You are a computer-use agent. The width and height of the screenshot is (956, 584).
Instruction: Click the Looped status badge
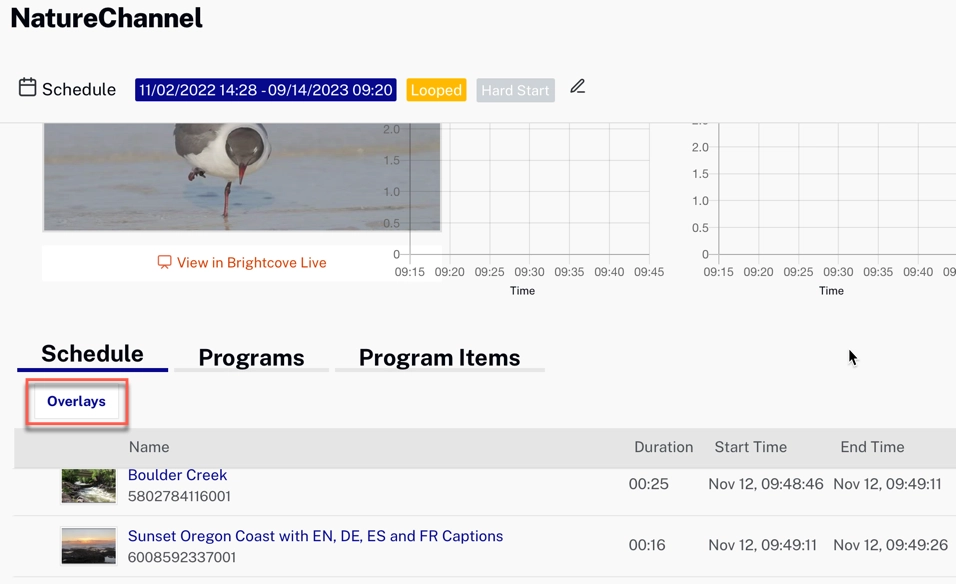(436, 90)
